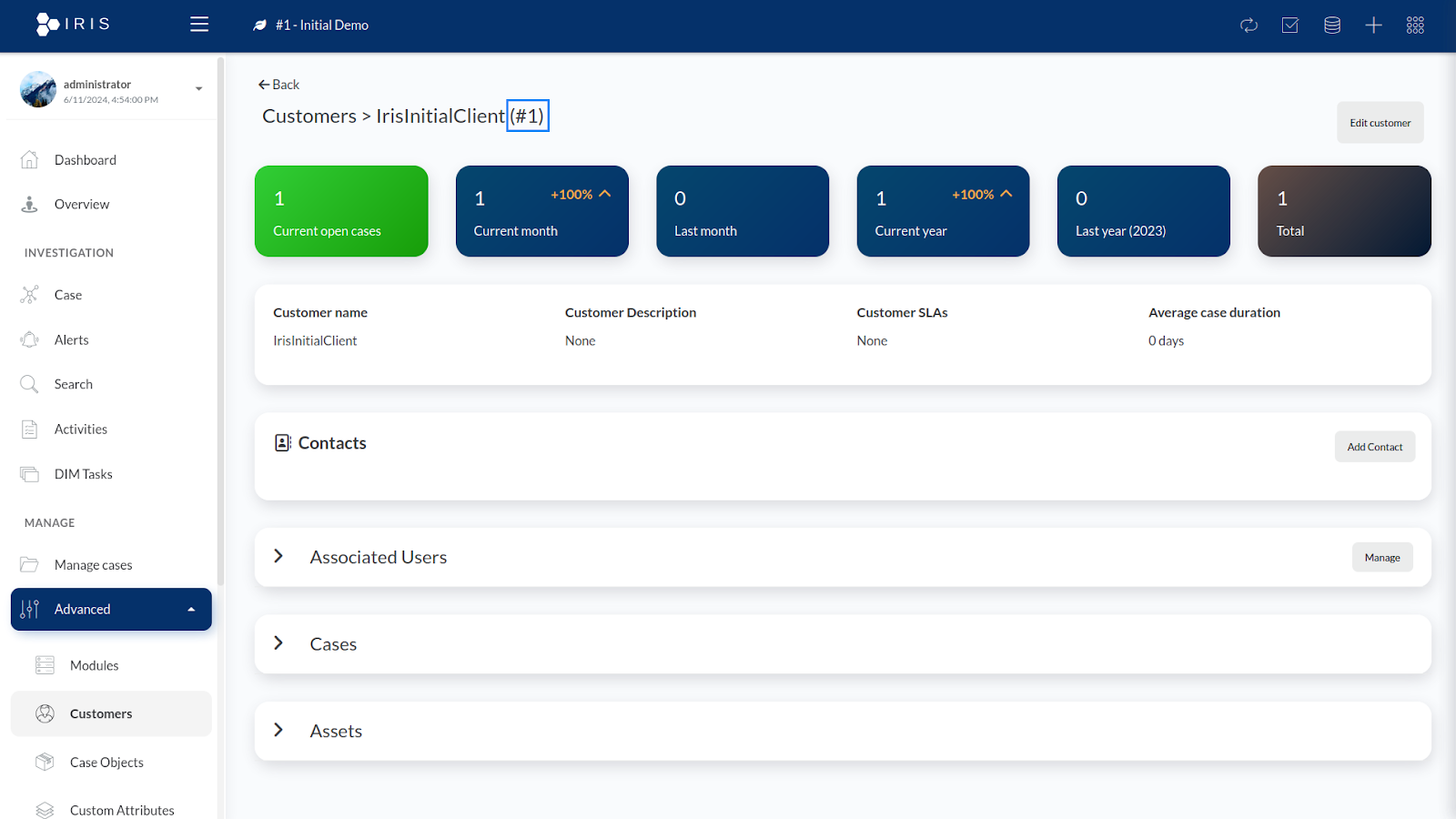Click the database stack icon in header
This screenshot has width=1456, height=819.
click(1332, 25)
